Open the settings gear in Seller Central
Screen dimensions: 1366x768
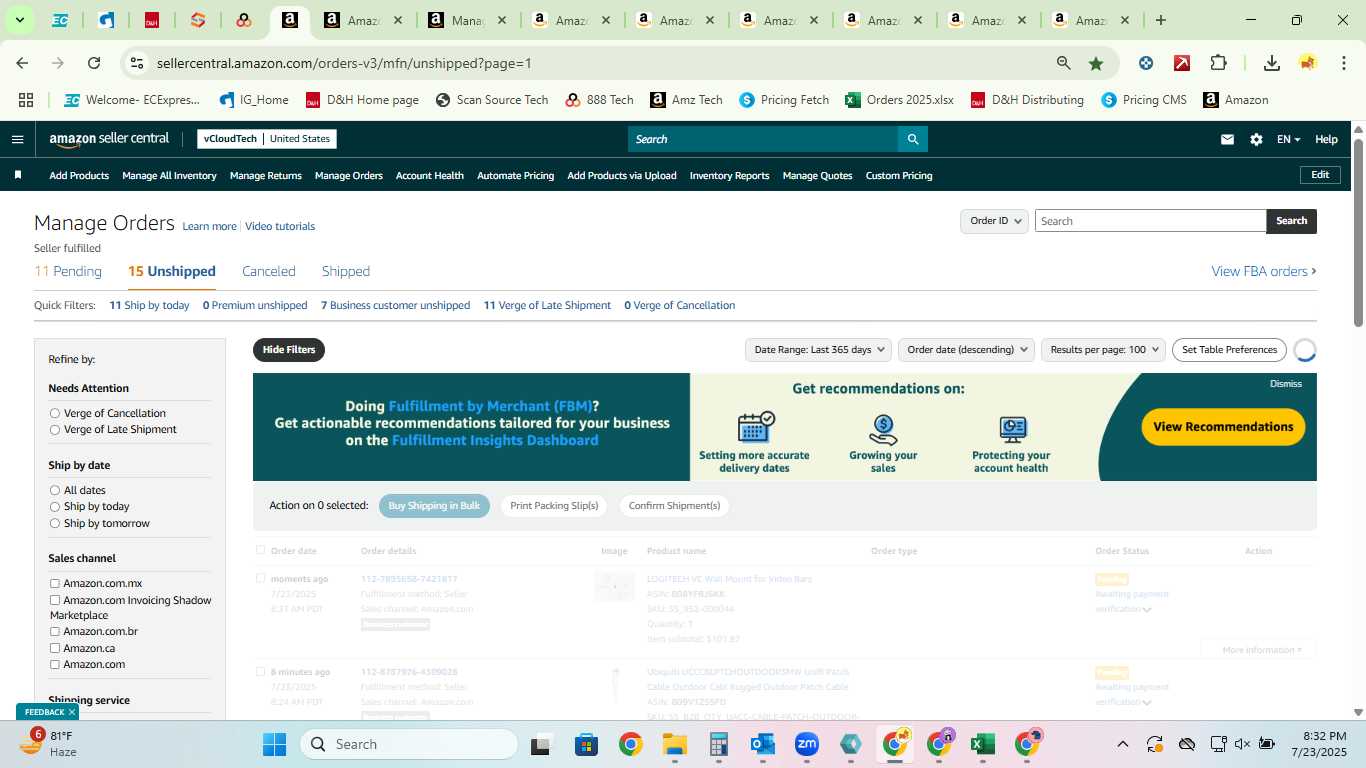1256,140
